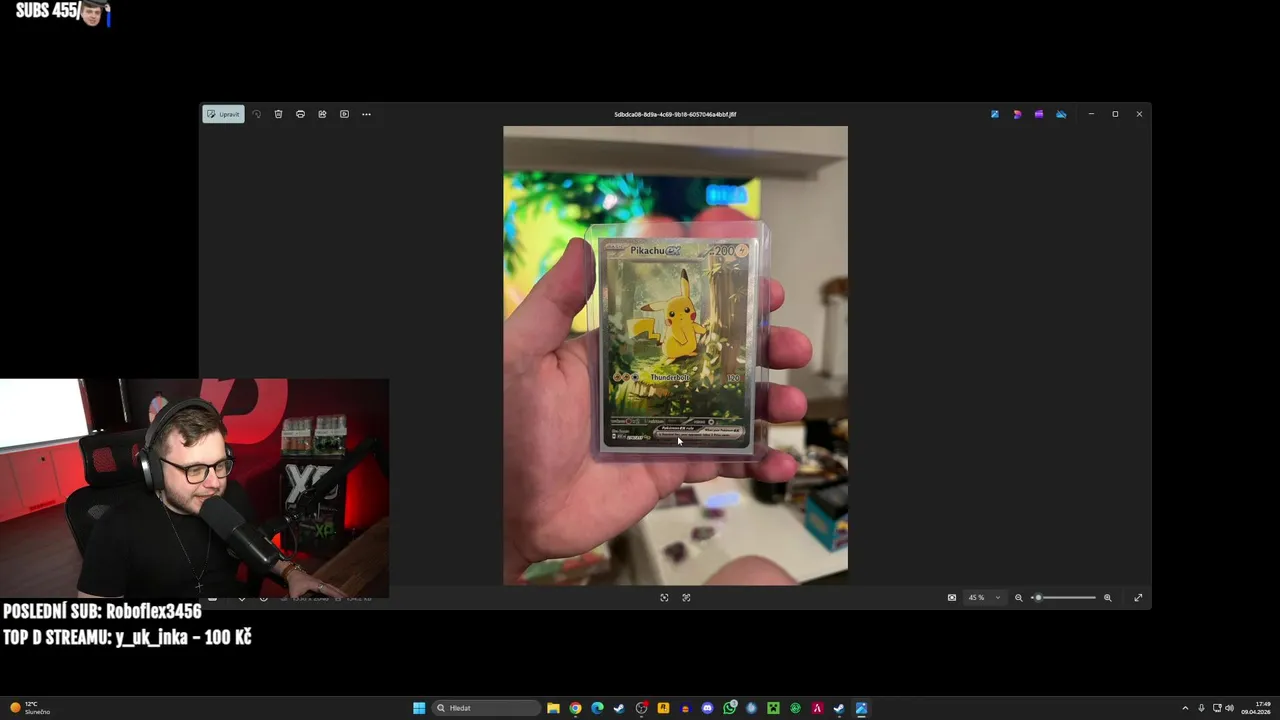Show hidden system tray icons chevron
The height and width of the screenshot is (720, 1280).
coord(1185,708)
